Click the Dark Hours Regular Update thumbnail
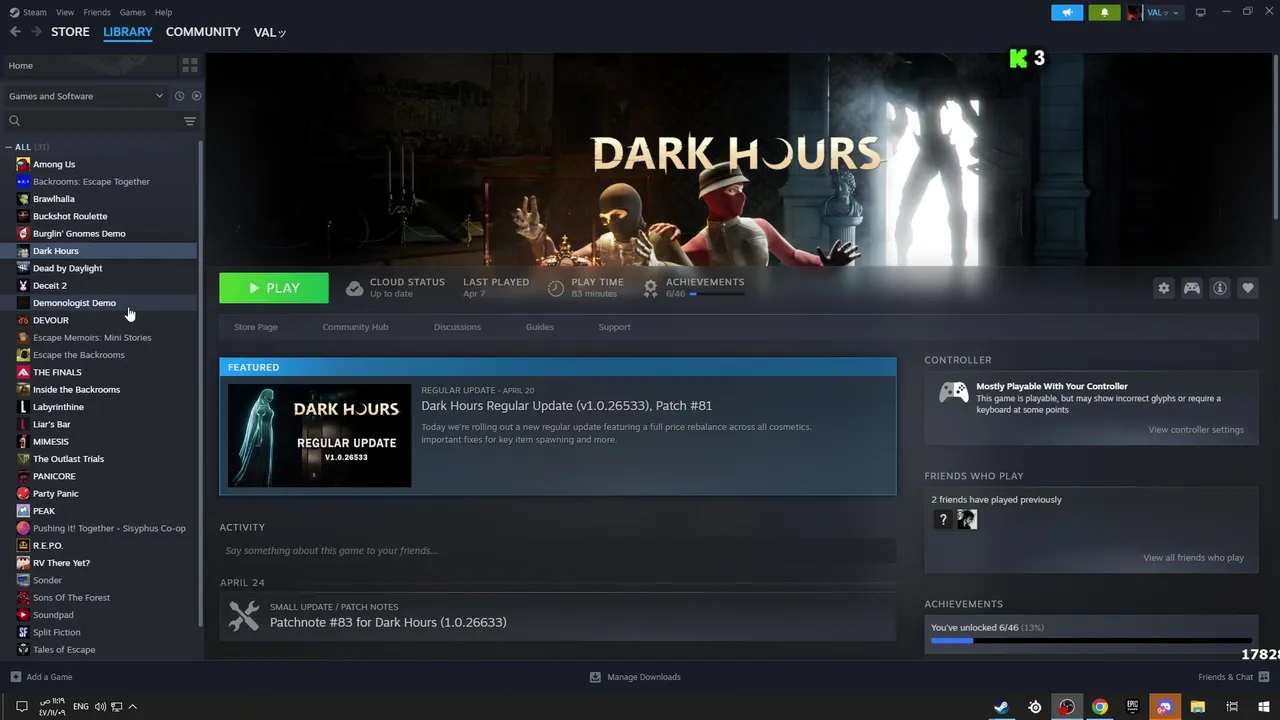 [319, 436]
